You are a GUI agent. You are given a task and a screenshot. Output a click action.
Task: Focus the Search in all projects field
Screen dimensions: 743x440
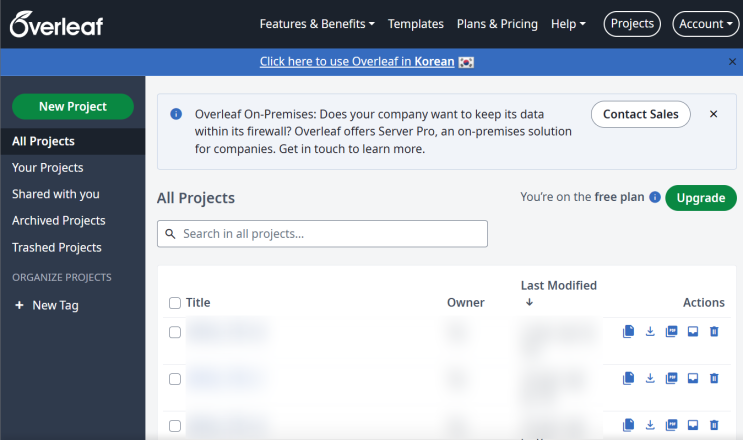pos(322,233)
